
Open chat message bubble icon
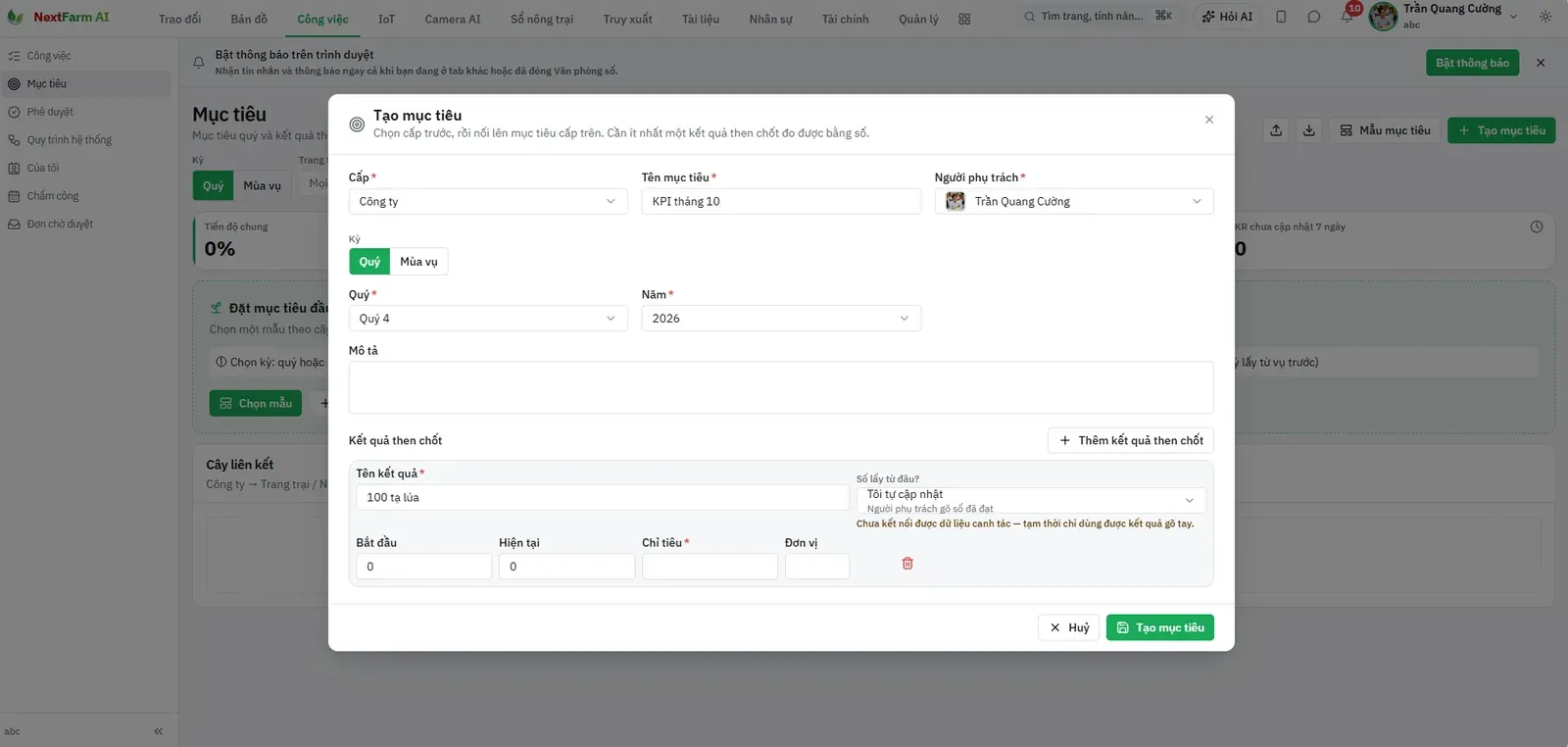coord(1313,17)
